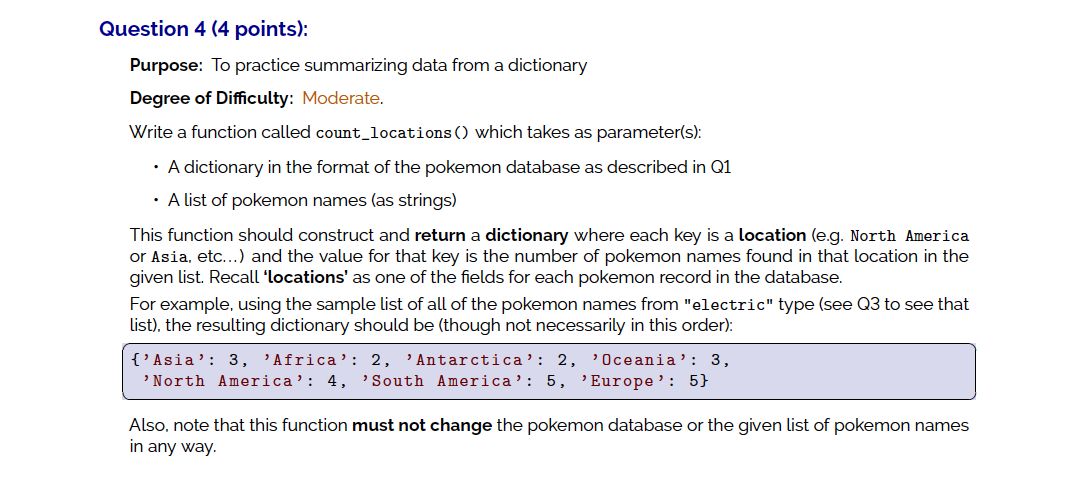Click the bold 'Purpose:' label
Viewport: 1066px width, 488px height.
click(167, 65)
